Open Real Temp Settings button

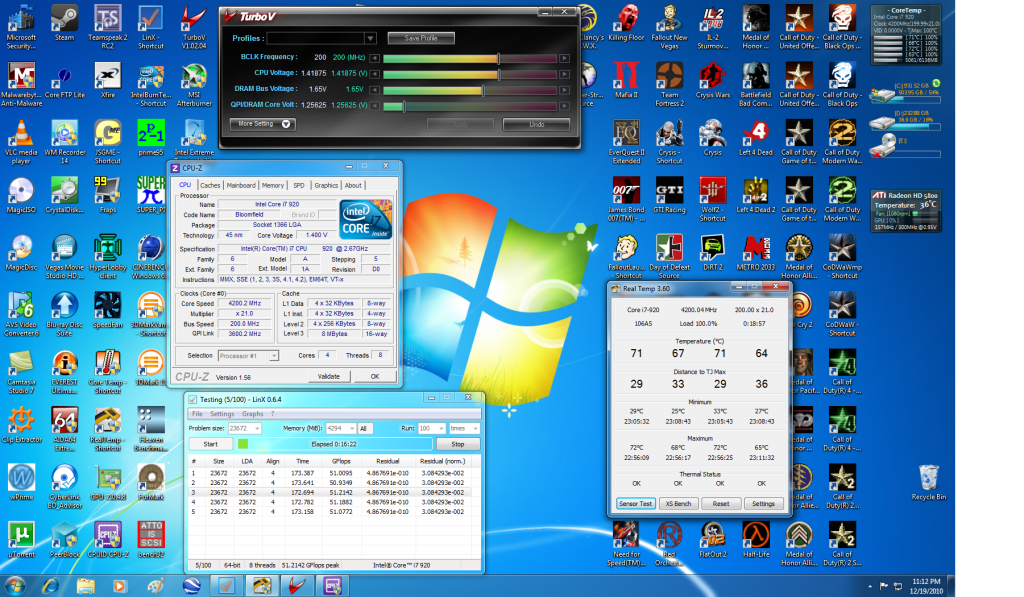pos(763,504)
